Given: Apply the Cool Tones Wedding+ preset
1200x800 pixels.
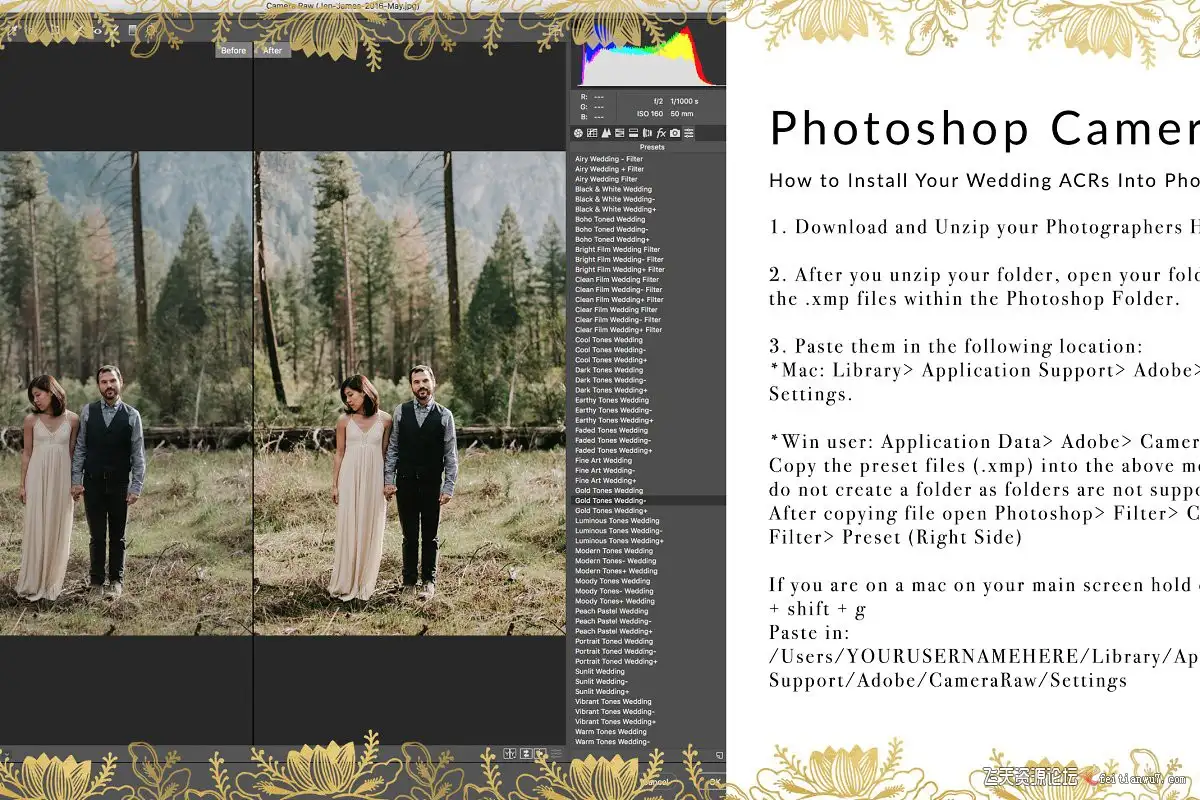Looking at the screenshot, I should [611, 360].
